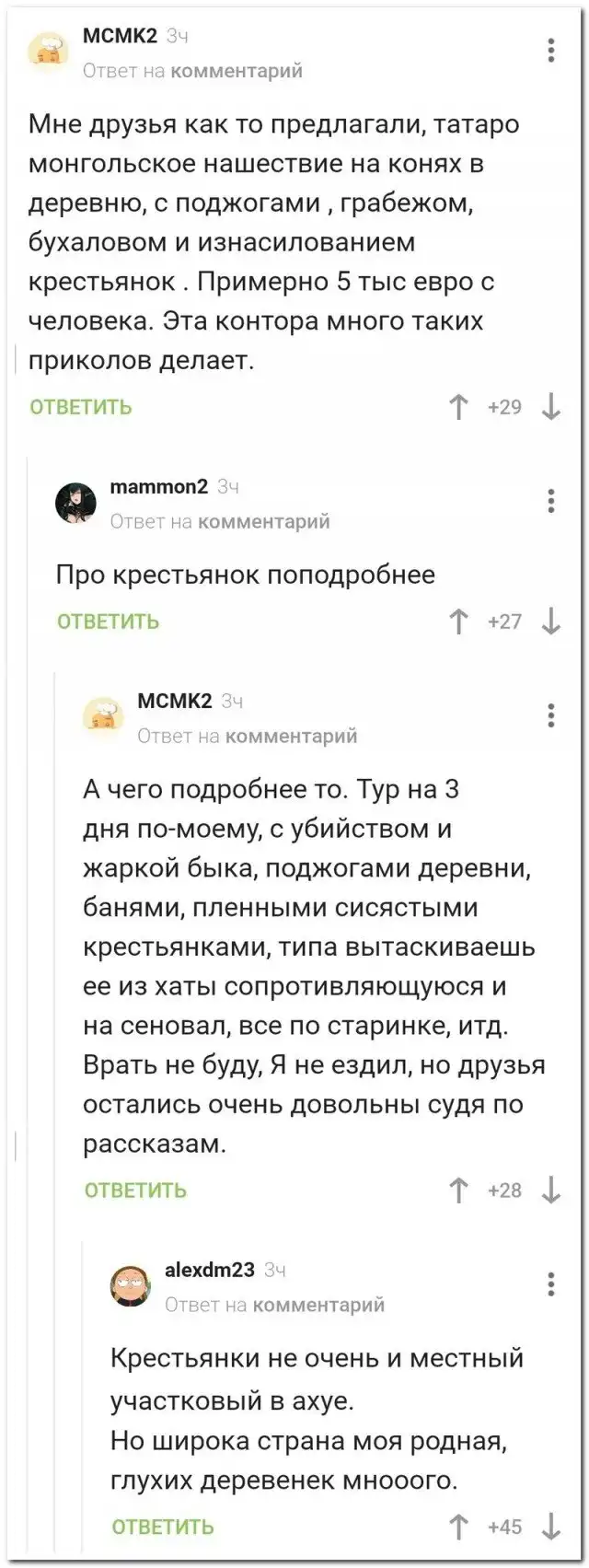589x1568 pixels.
Task: Downvote mammon2's comment
Action: click(551, 621)
